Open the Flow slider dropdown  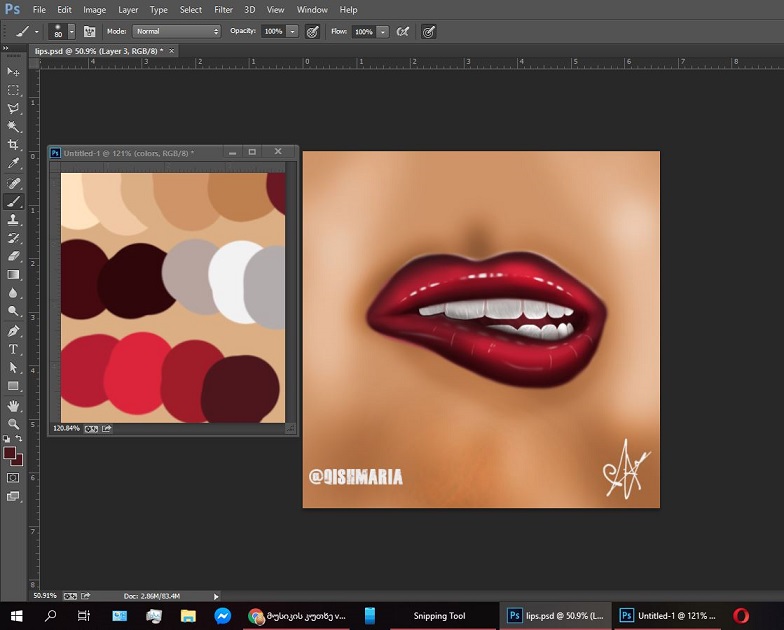click(382, 32)
